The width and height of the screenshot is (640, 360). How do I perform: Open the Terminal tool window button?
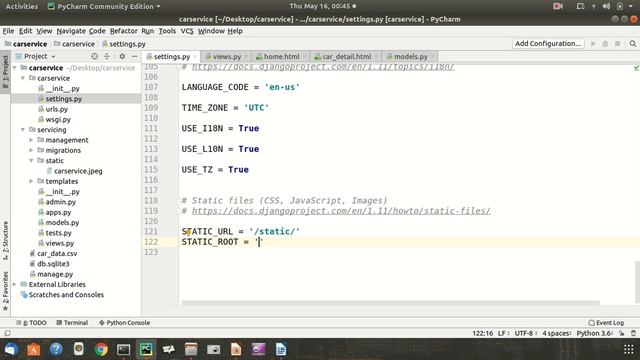[x=72, y=322]
